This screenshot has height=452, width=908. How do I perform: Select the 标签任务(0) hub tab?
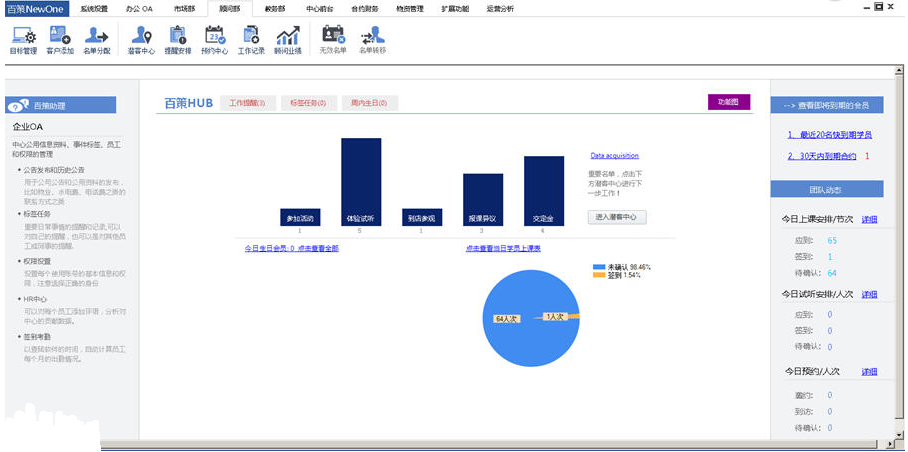(x=308, y=103)
